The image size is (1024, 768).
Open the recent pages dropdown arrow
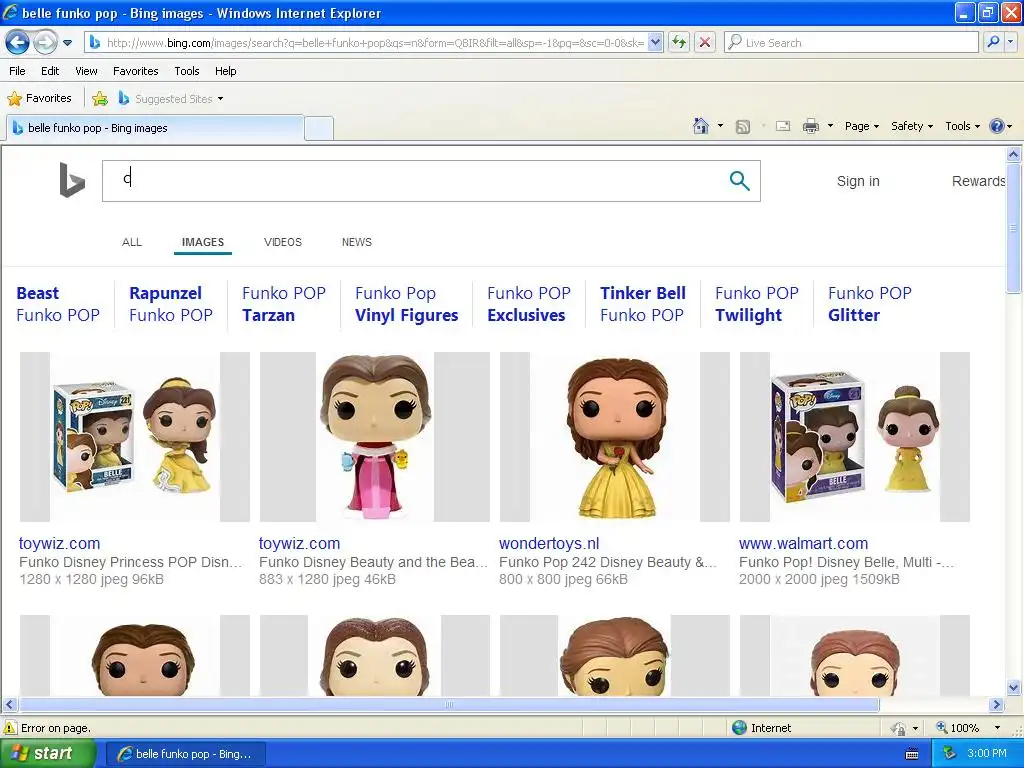(67, 43)
